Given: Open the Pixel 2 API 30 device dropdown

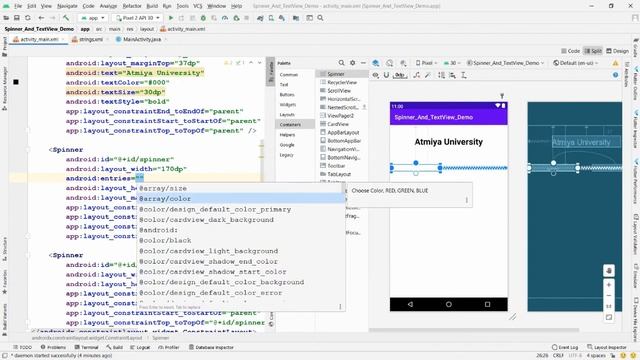Looking at the screenshot, I should pyautogui.click(x=138, y=18).
